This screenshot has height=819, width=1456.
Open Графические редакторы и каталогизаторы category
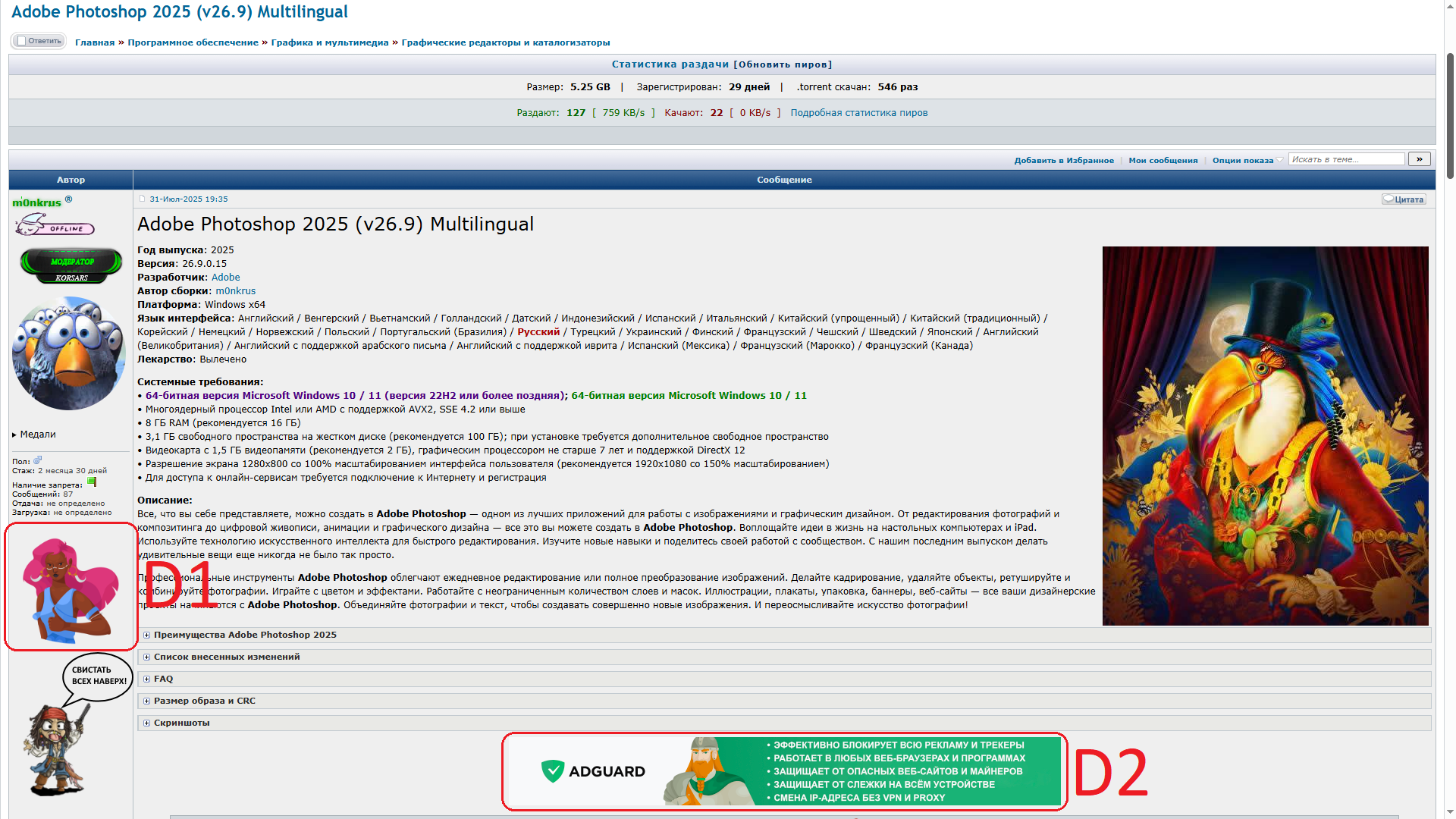pyautogui.click(x=506, y=42)
